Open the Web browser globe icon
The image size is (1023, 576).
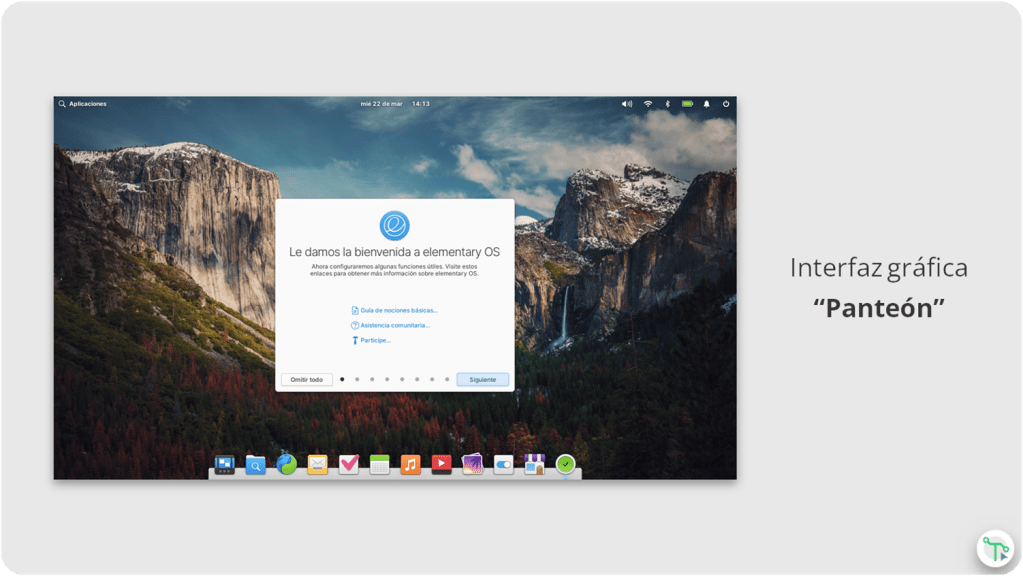point(287,464)
